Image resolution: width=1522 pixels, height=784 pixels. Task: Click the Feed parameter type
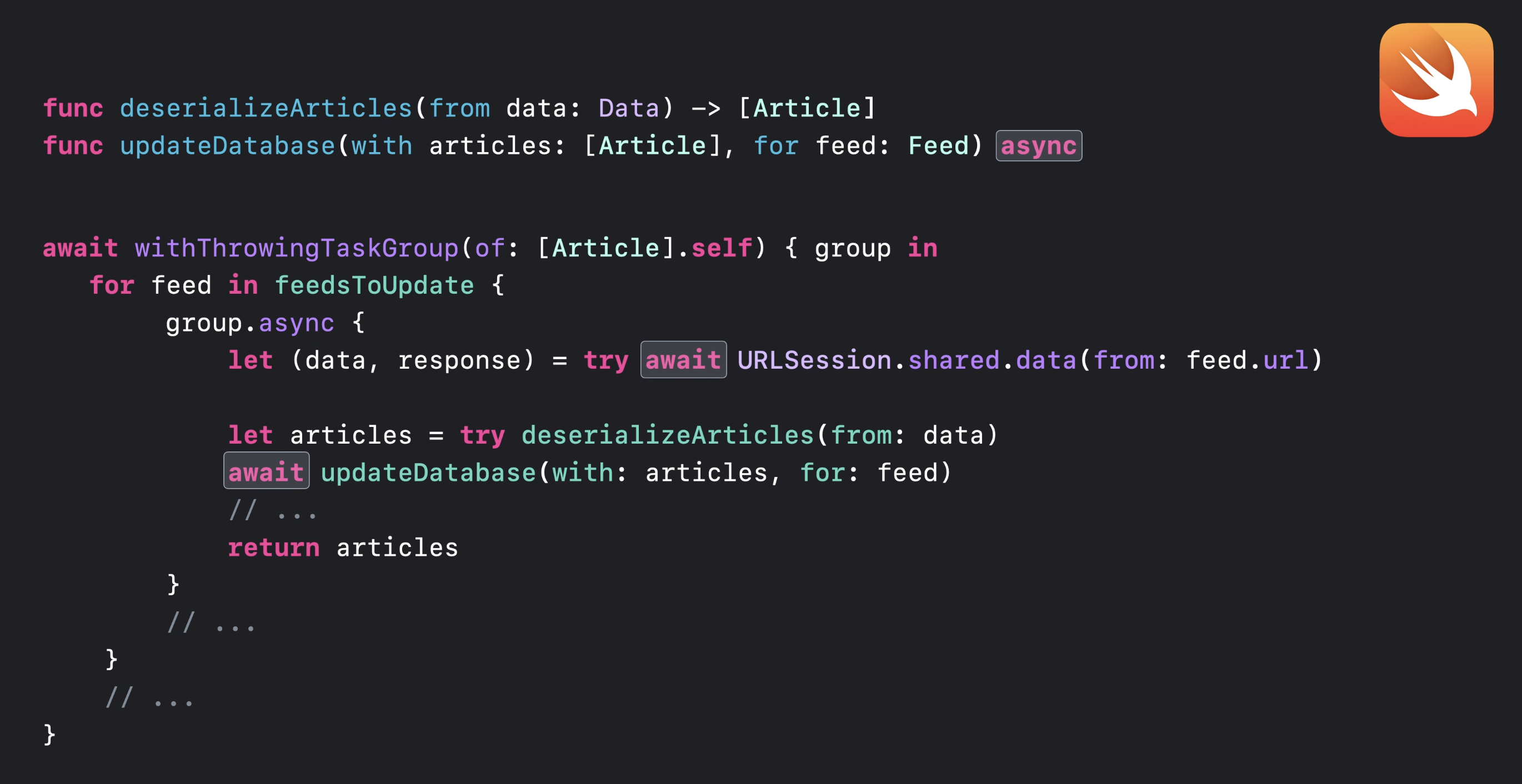pos(938,146)
